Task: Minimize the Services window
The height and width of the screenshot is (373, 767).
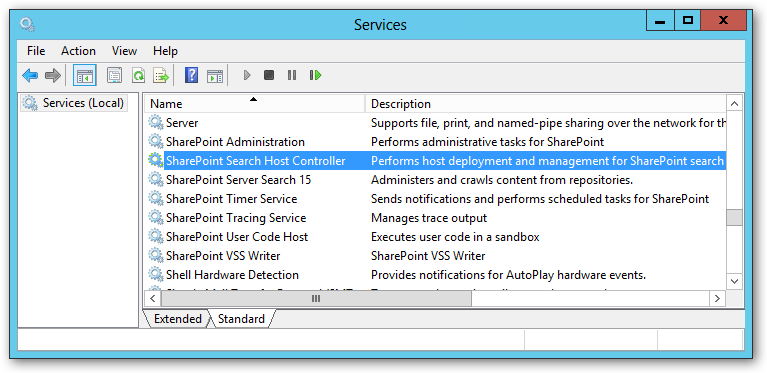Action: (x=660, y=21)
